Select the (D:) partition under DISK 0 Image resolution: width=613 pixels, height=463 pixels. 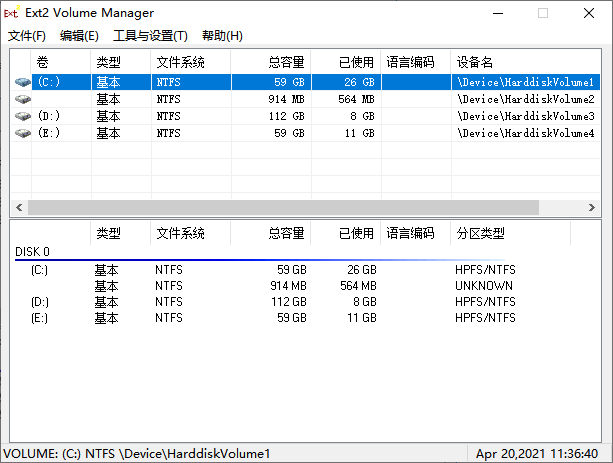pos(40,302)
